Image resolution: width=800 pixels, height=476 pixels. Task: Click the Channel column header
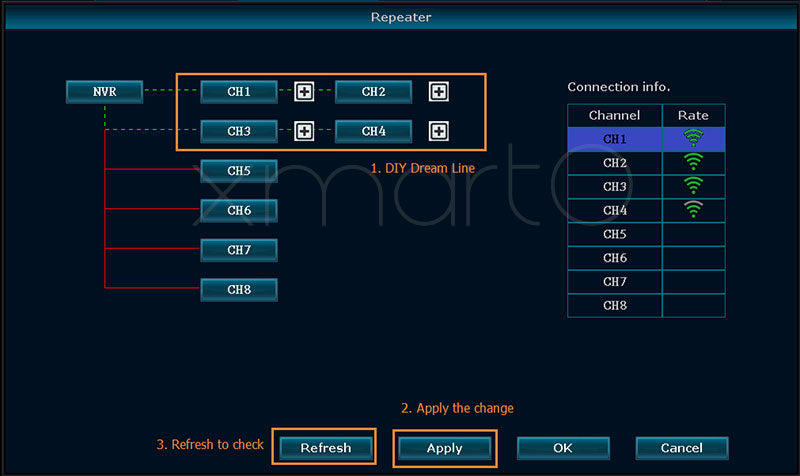point(615,115)
